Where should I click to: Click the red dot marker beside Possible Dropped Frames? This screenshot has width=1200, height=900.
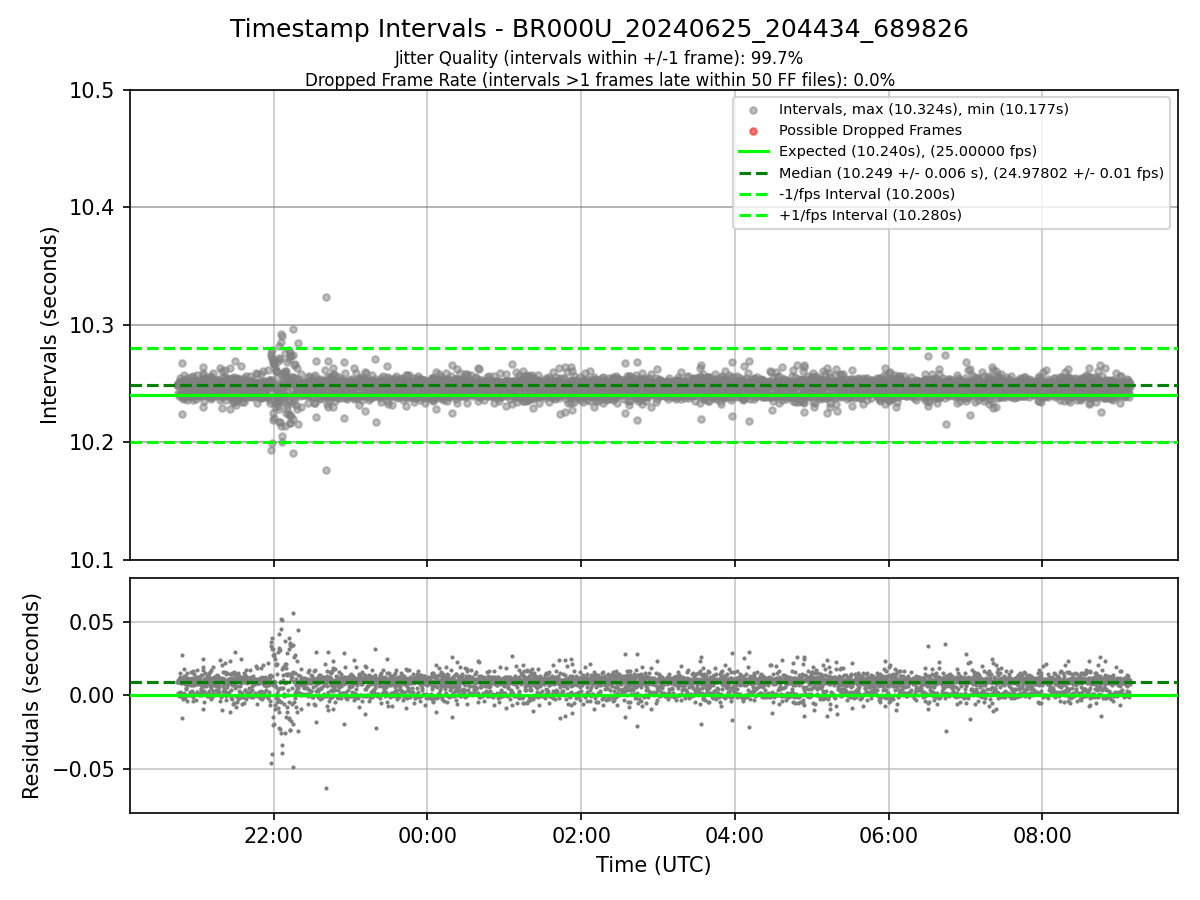754,131
